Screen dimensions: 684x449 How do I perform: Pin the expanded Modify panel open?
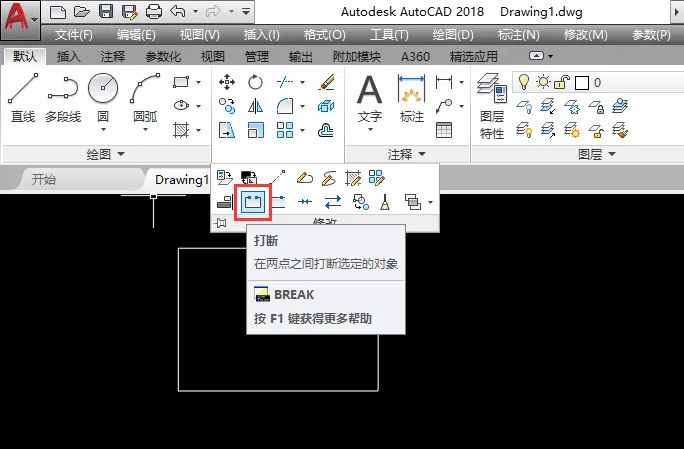pyautogui.click(x=221, y=223)
